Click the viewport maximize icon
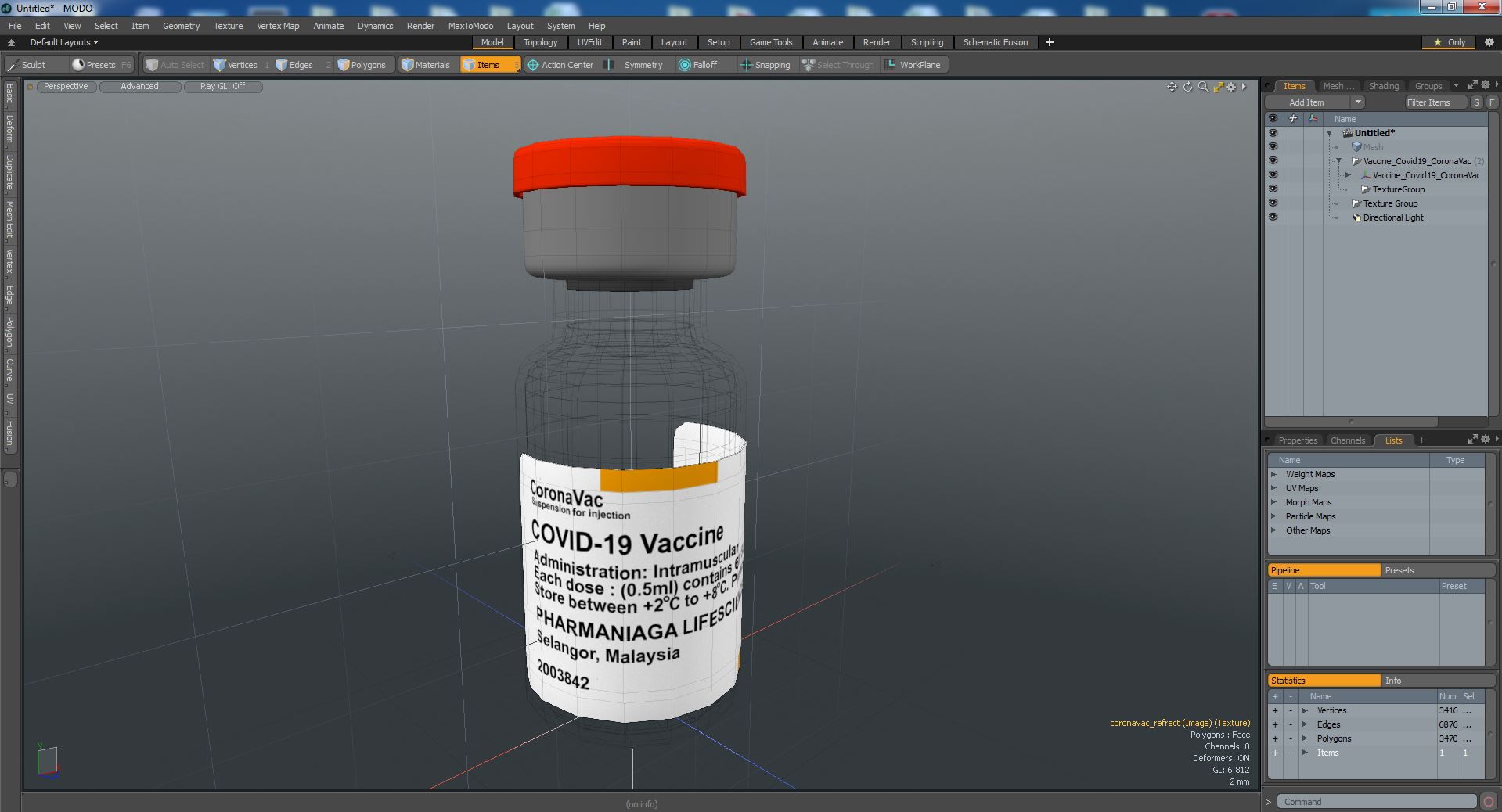 point(1218,87)
